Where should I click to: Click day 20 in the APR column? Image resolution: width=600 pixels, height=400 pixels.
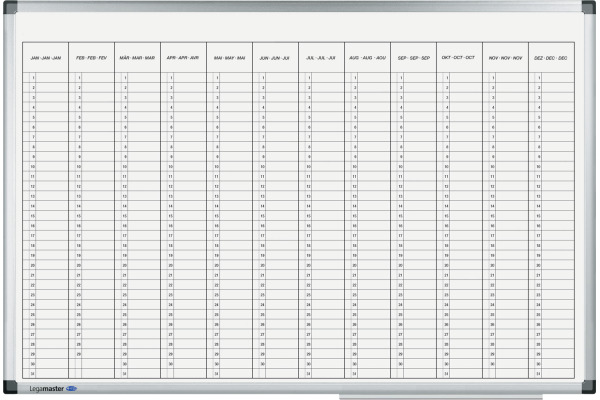pos(170,265)
